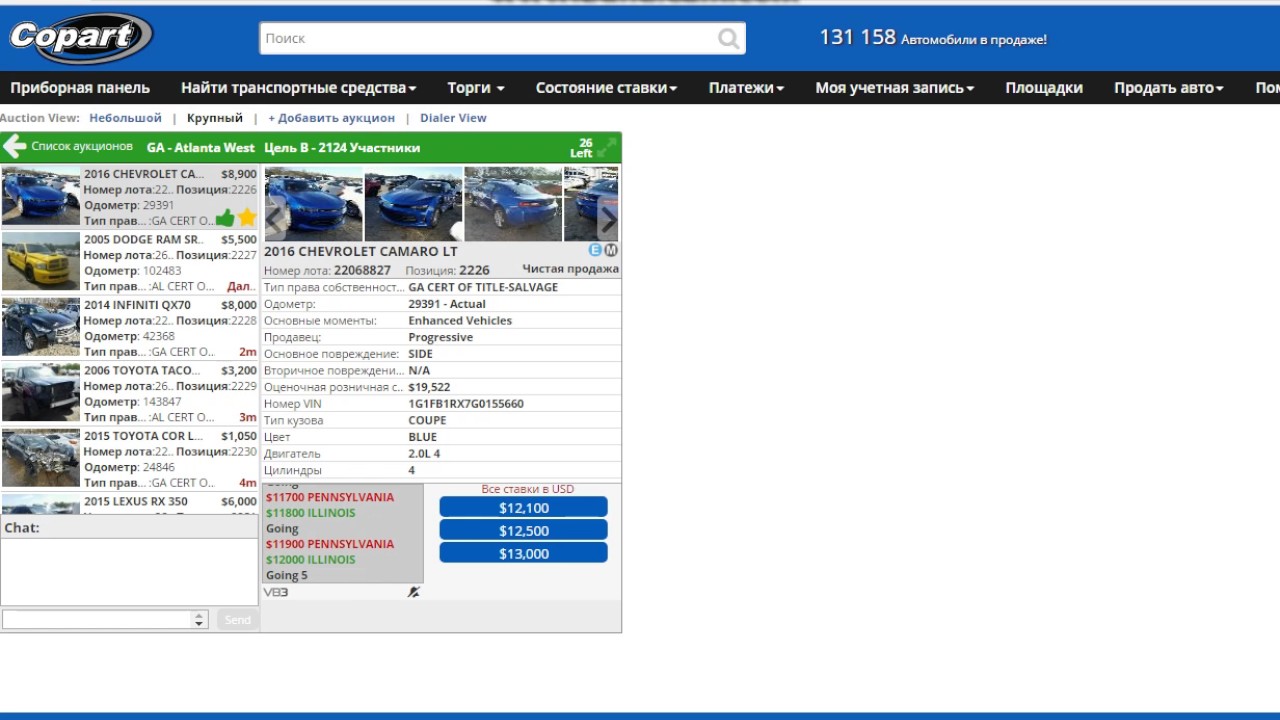Select the 2015 Toyota Corolla thumbnail

(x=41, y=458)
